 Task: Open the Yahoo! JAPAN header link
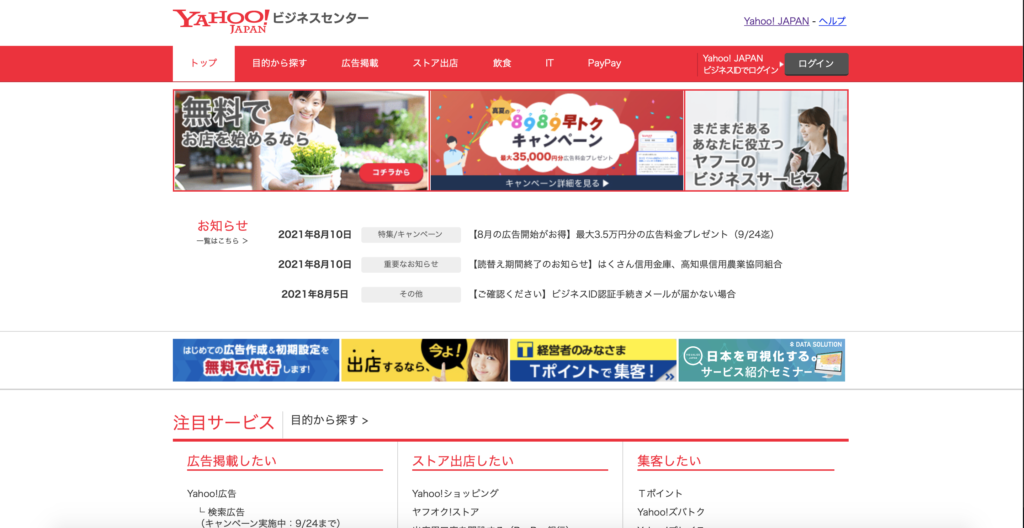click(776, 21)
